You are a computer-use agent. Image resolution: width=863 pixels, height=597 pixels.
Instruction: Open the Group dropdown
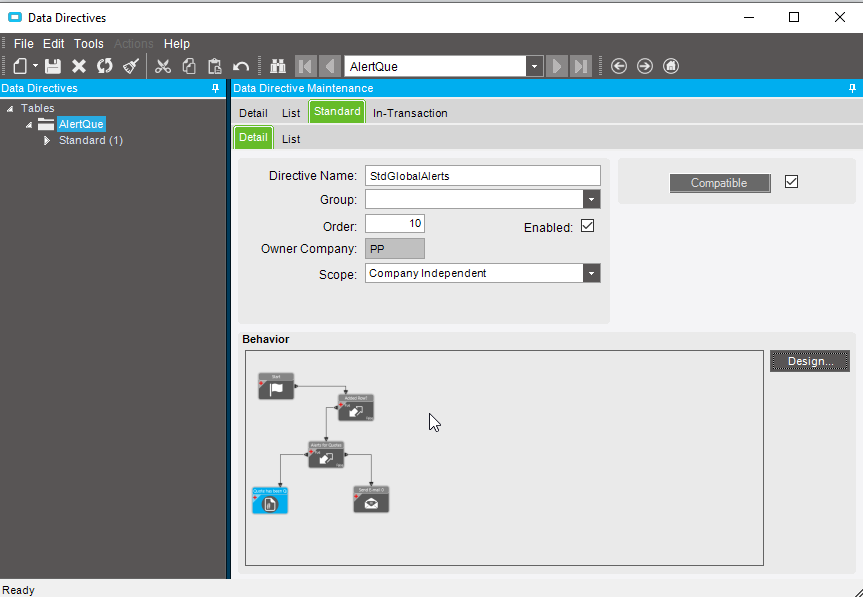pos(592,199)
